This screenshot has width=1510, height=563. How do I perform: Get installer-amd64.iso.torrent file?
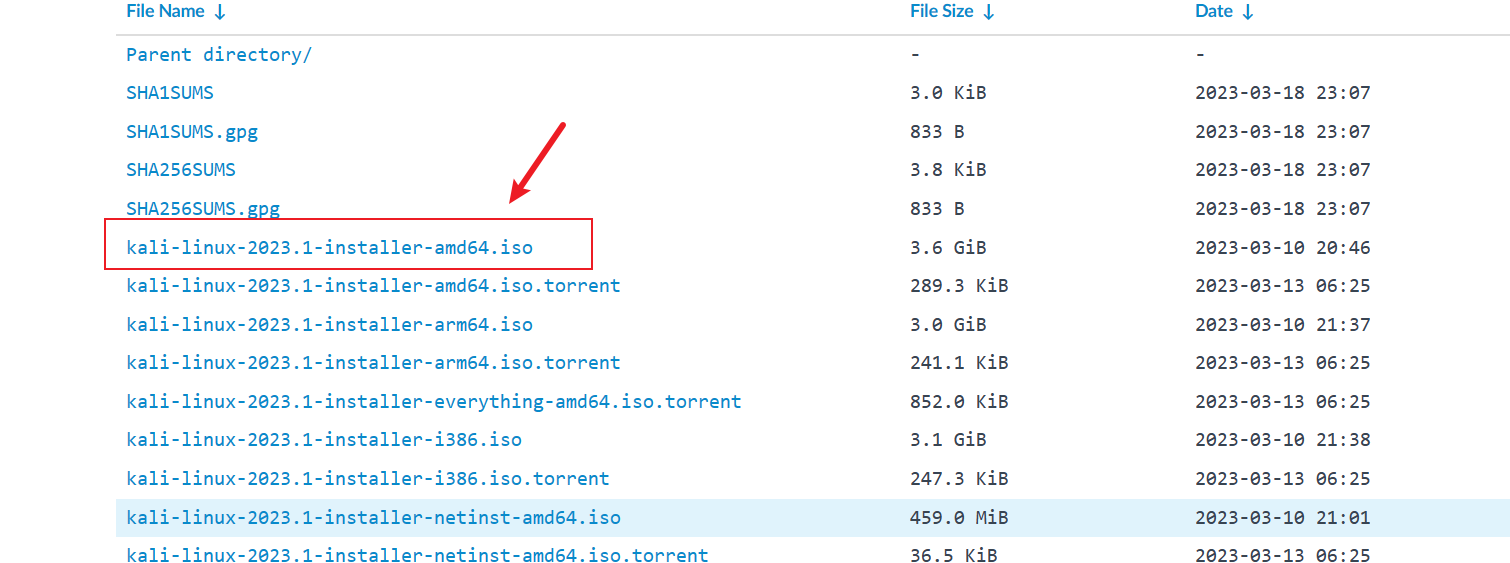tap(373, 286)
